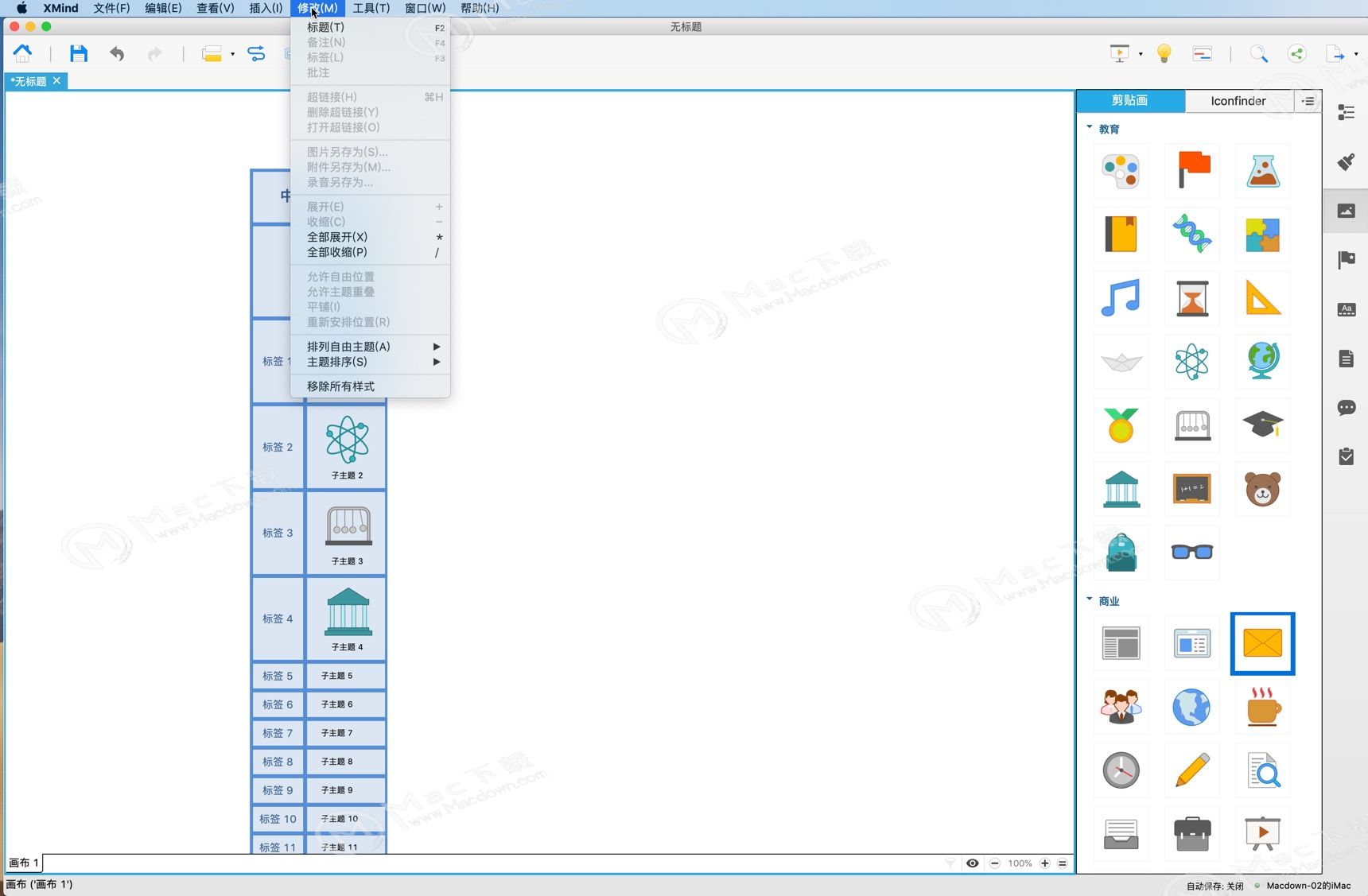Start presentation mode from the toolbar icon

(1119, 53)
